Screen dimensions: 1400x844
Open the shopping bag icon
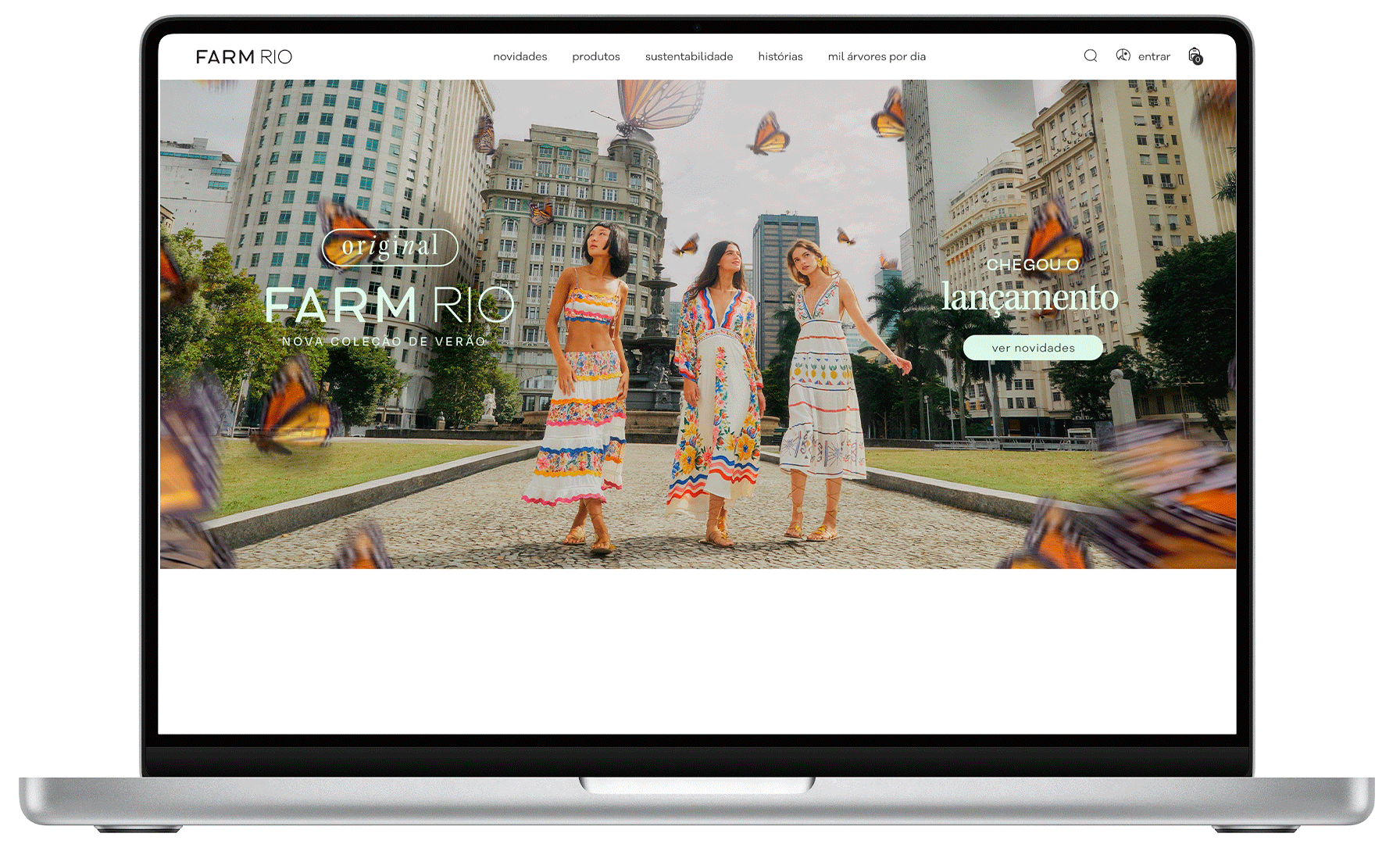click(x=1195, y=55)
